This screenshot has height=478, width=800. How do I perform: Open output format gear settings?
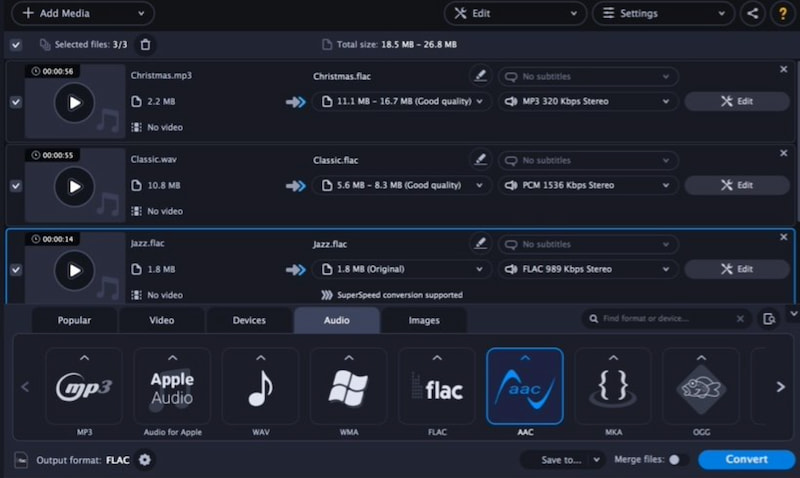(x=145, y=460)
